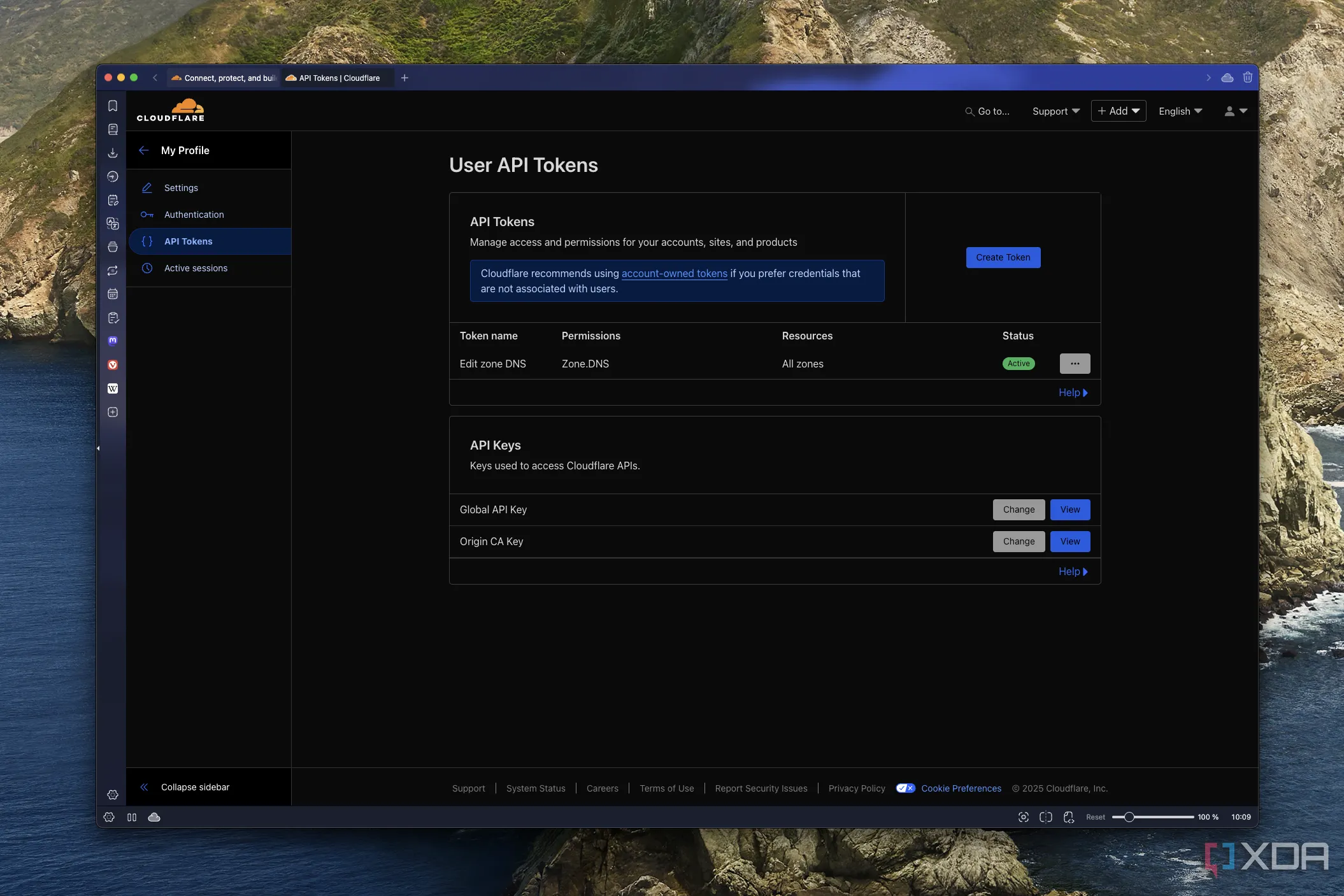
Task: Click the Cloudflare logo
Action: (171, 110)
